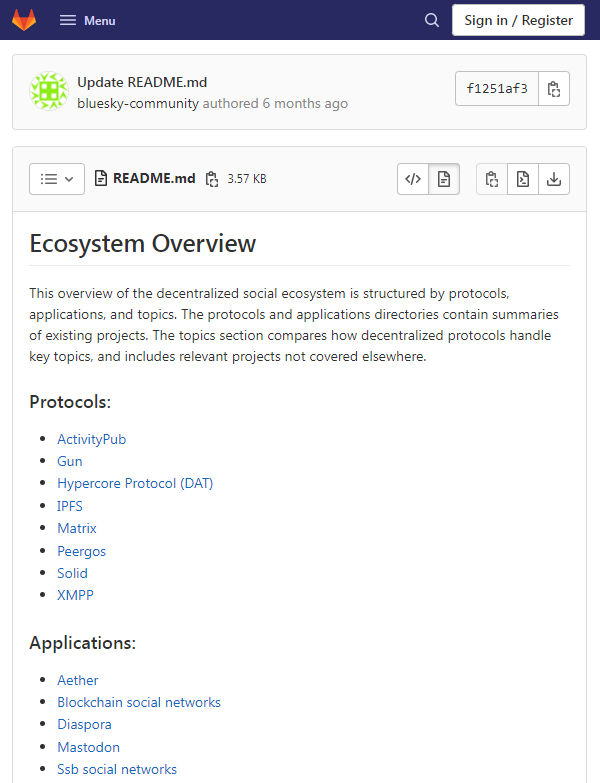Image resolution: width=600 pixels, height=783 pixels.
Task: Download the README.md file
Action: click(x=553, y=179)
